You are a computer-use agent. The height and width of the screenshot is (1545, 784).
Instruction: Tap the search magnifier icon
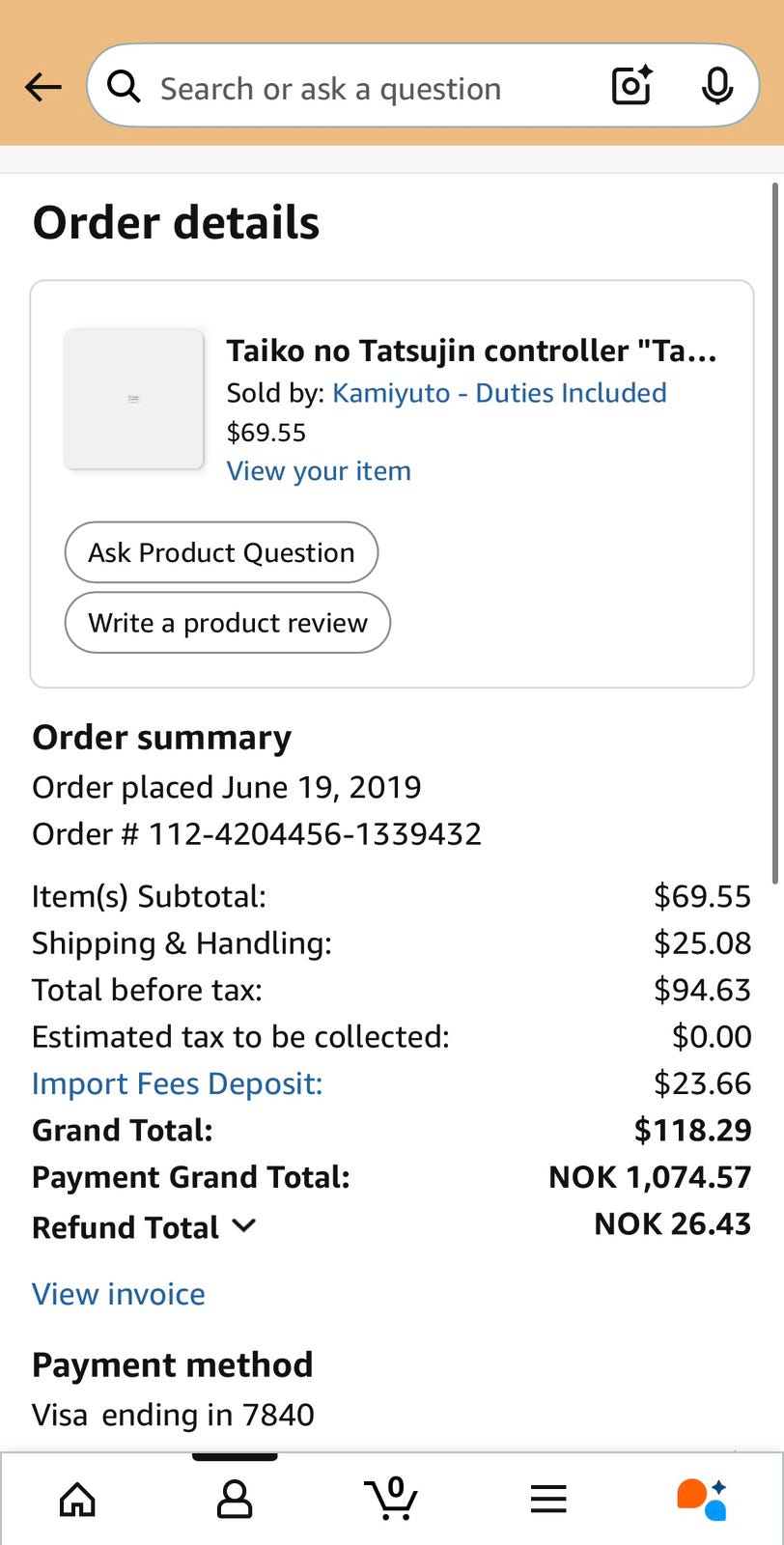pyautogui.click(x=124, y=88)
